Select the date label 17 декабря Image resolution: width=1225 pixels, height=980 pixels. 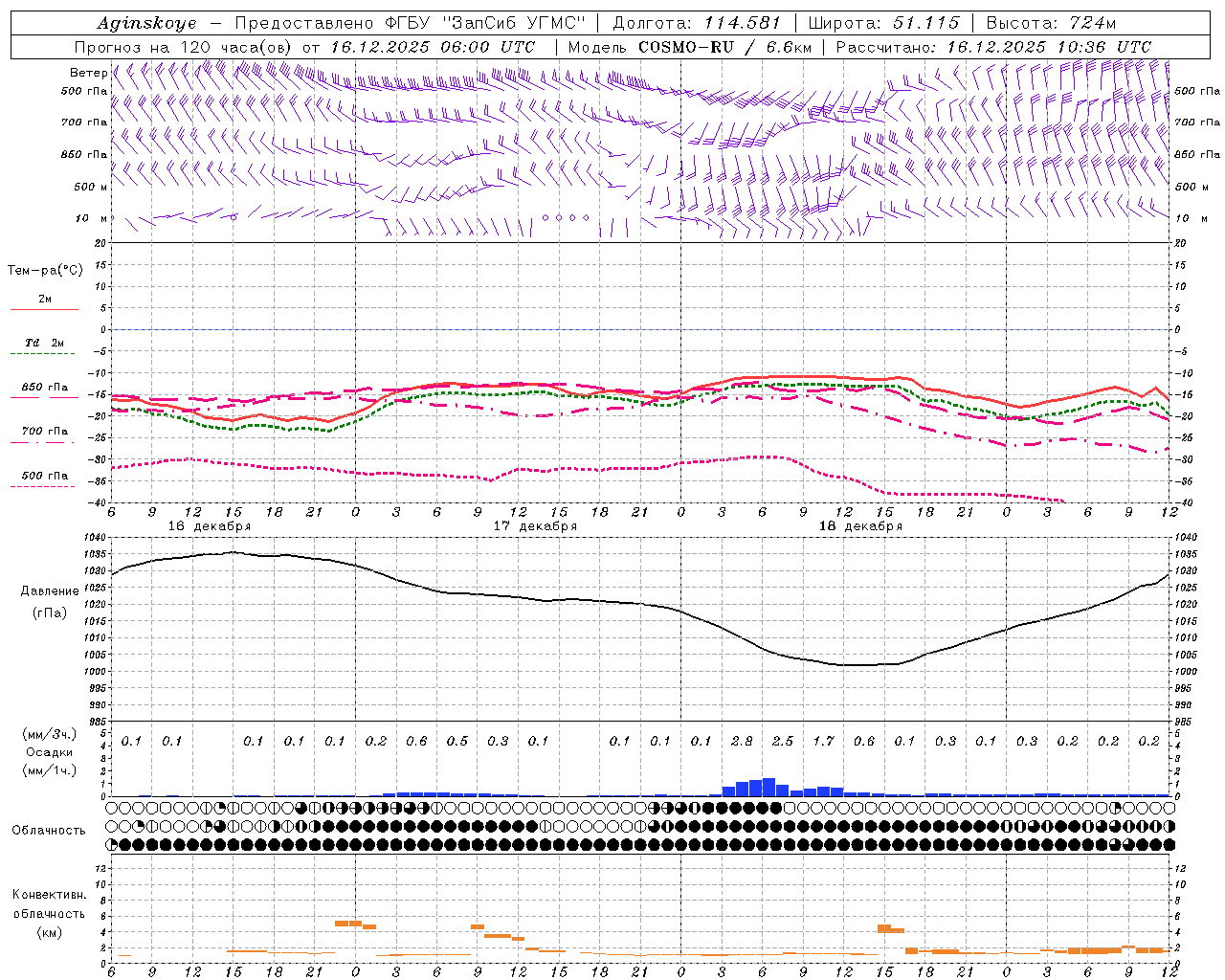[x=535, y=526]
